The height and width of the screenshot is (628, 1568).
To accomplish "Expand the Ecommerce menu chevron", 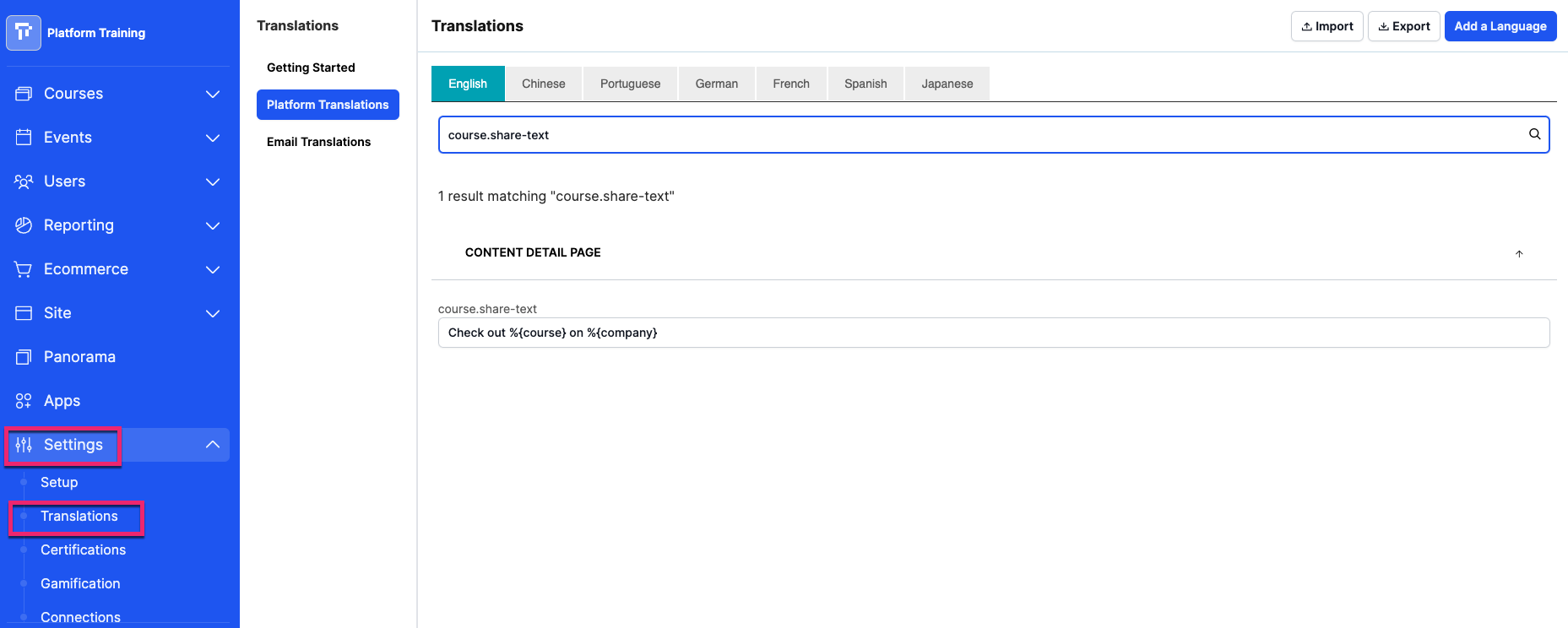I will click(x=213, y=269).
